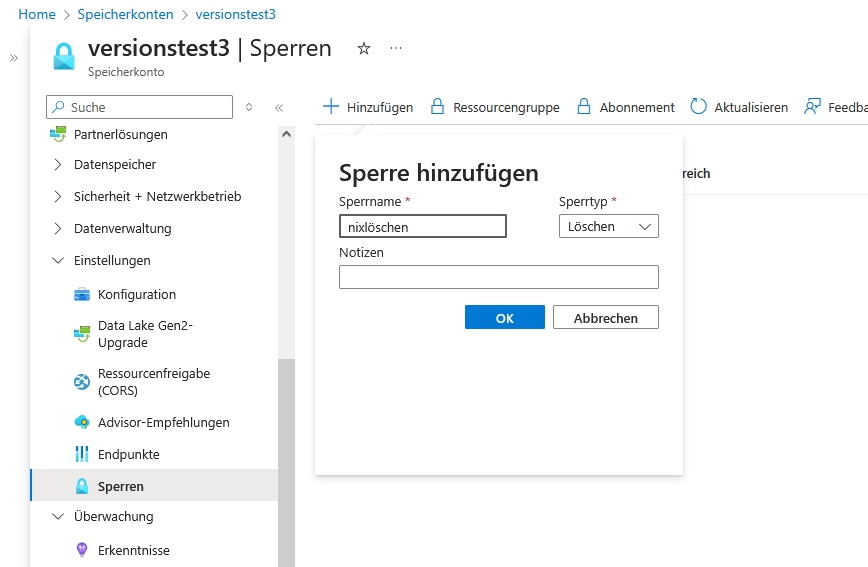Open the more options ellipsis menu

(396, 48)
